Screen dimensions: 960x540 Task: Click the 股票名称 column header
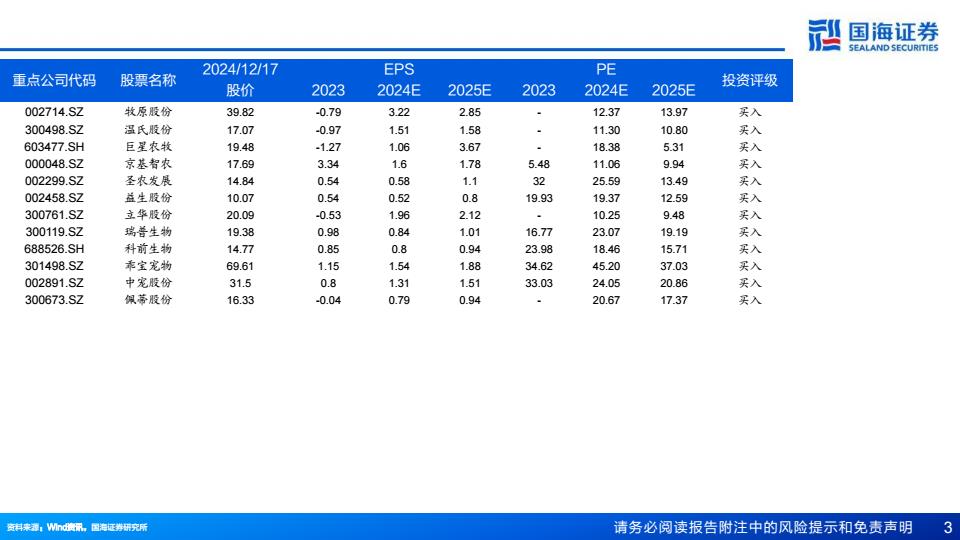coord(148,80)
